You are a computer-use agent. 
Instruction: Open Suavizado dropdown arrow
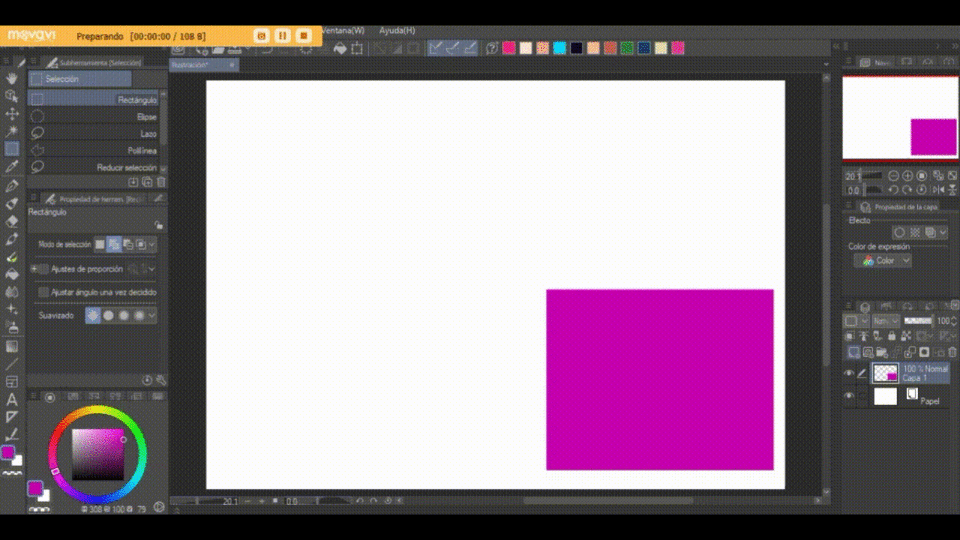(152, 315)
